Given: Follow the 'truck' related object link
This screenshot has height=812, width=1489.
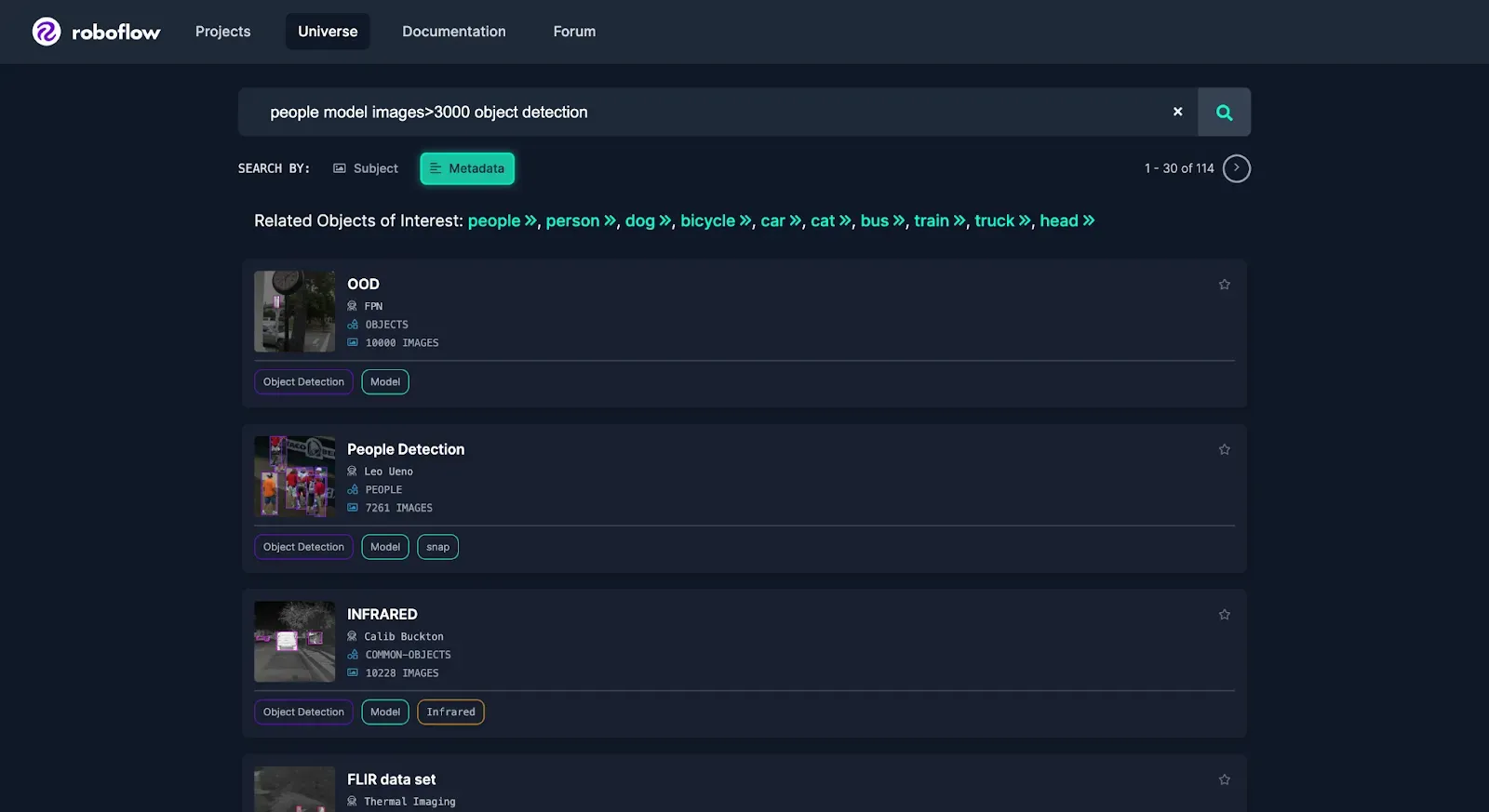Looking at the screenshot, I should point(1003,220).
